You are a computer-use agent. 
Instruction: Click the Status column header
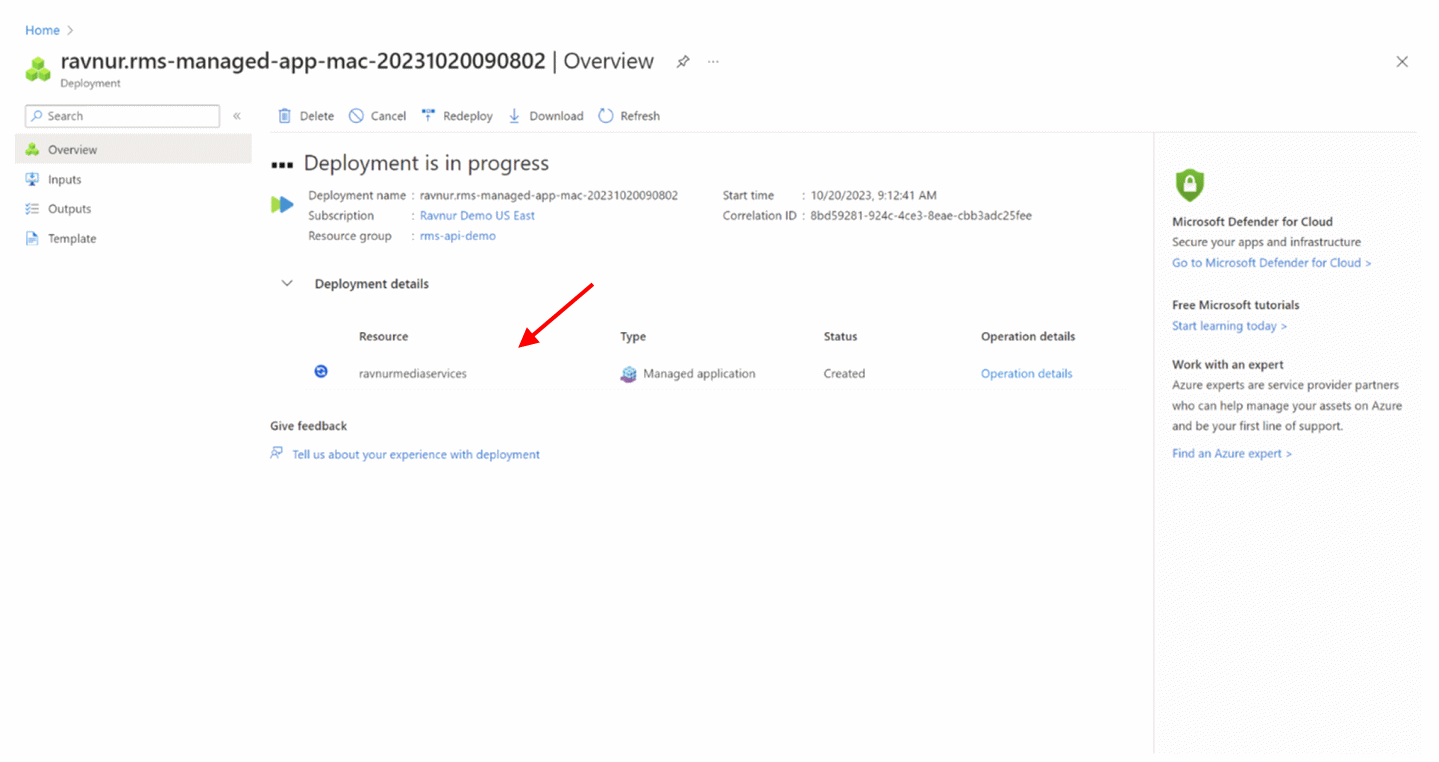(840, 337)
